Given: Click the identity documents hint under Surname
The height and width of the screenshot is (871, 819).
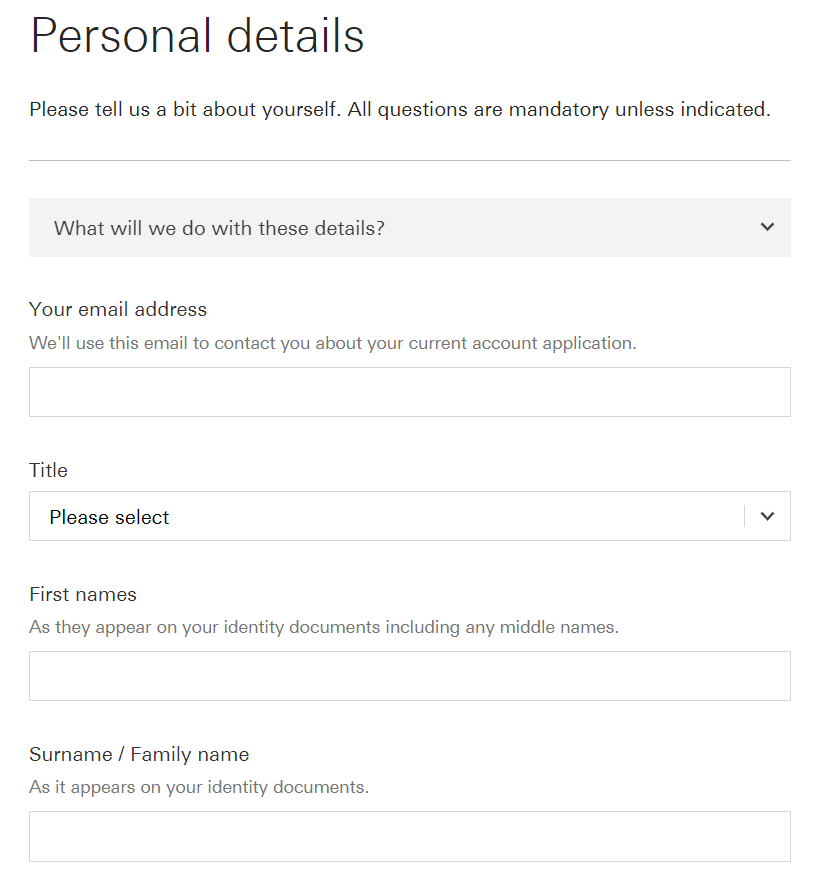Looking at the screenshot, I should [199, 787].
